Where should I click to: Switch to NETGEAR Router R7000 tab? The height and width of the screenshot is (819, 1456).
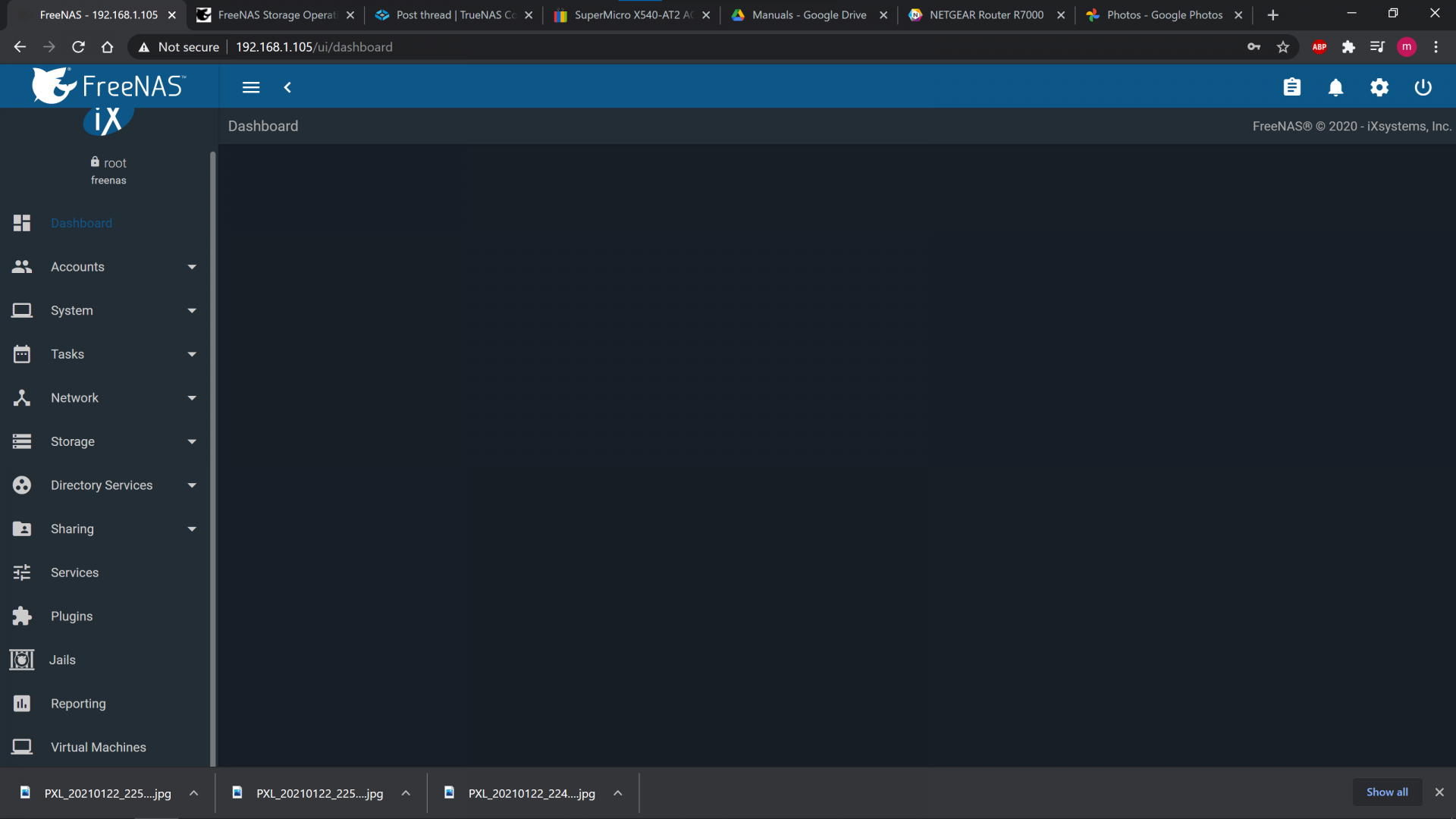point(986,15)
